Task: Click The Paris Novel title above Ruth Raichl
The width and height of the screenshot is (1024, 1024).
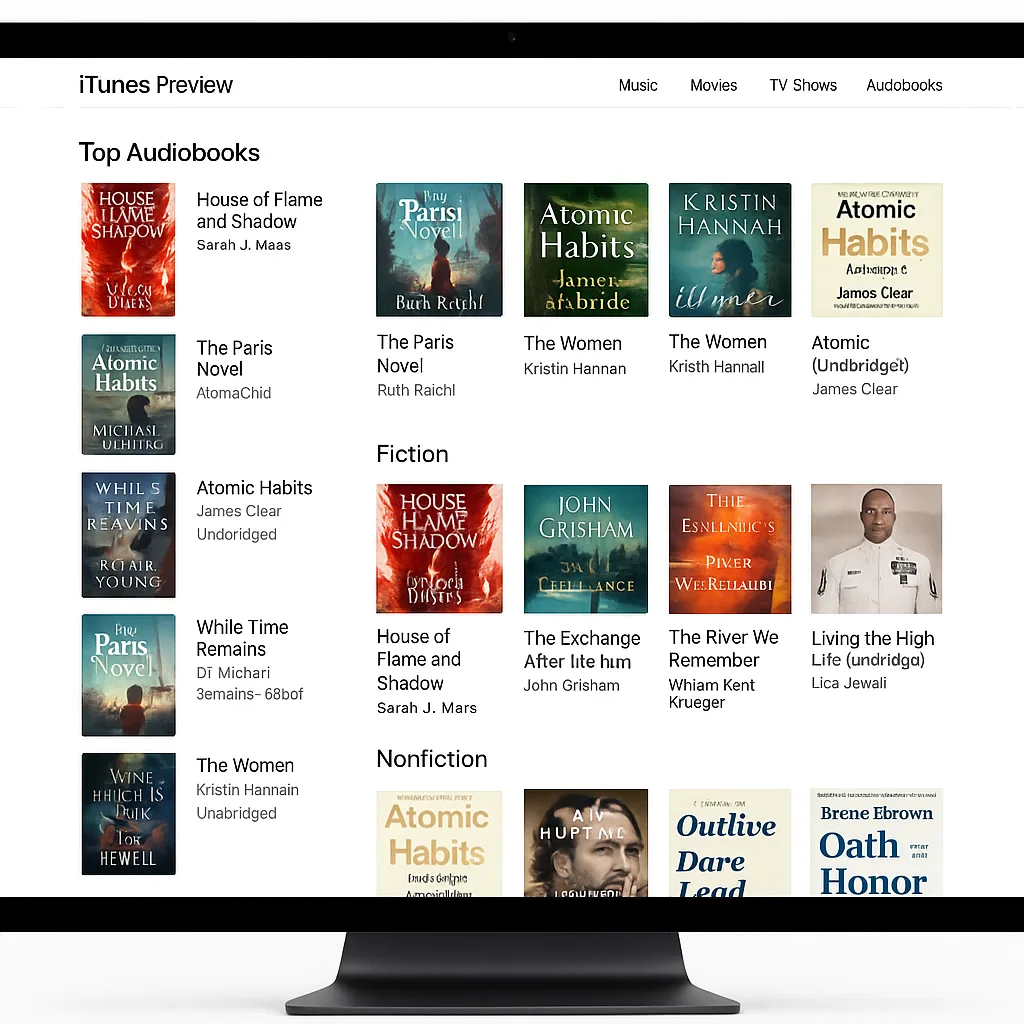Action: pos(415,353)
